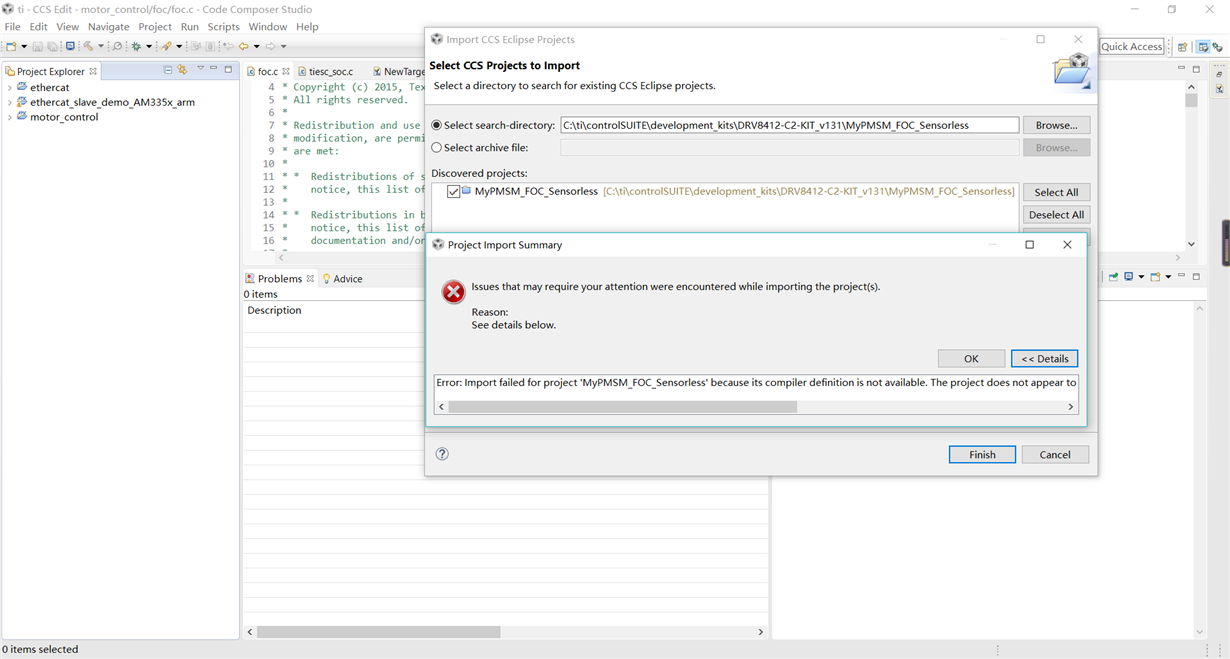Image resolution: width=1230 pixels, height=659 pixels.
Task: Choose Select search-directory radio button
Action: 436,125
